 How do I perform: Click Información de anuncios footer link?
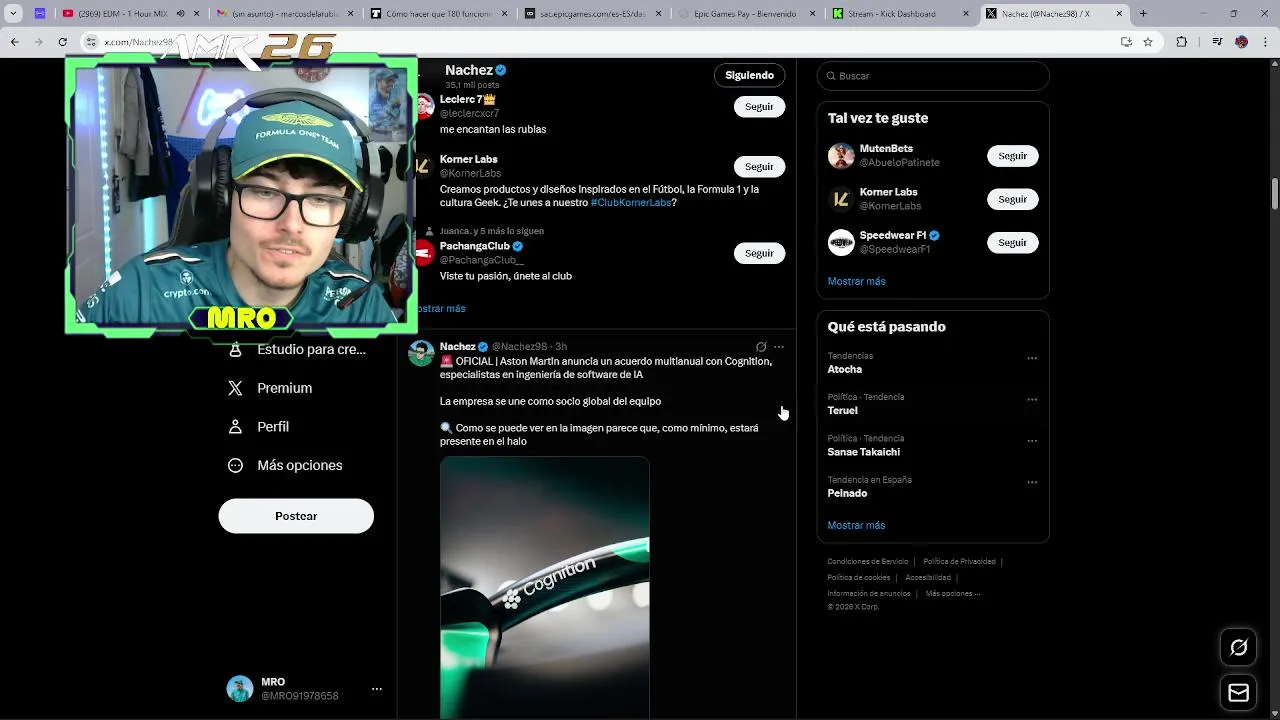pyautogui.click(x=868, y=594)
